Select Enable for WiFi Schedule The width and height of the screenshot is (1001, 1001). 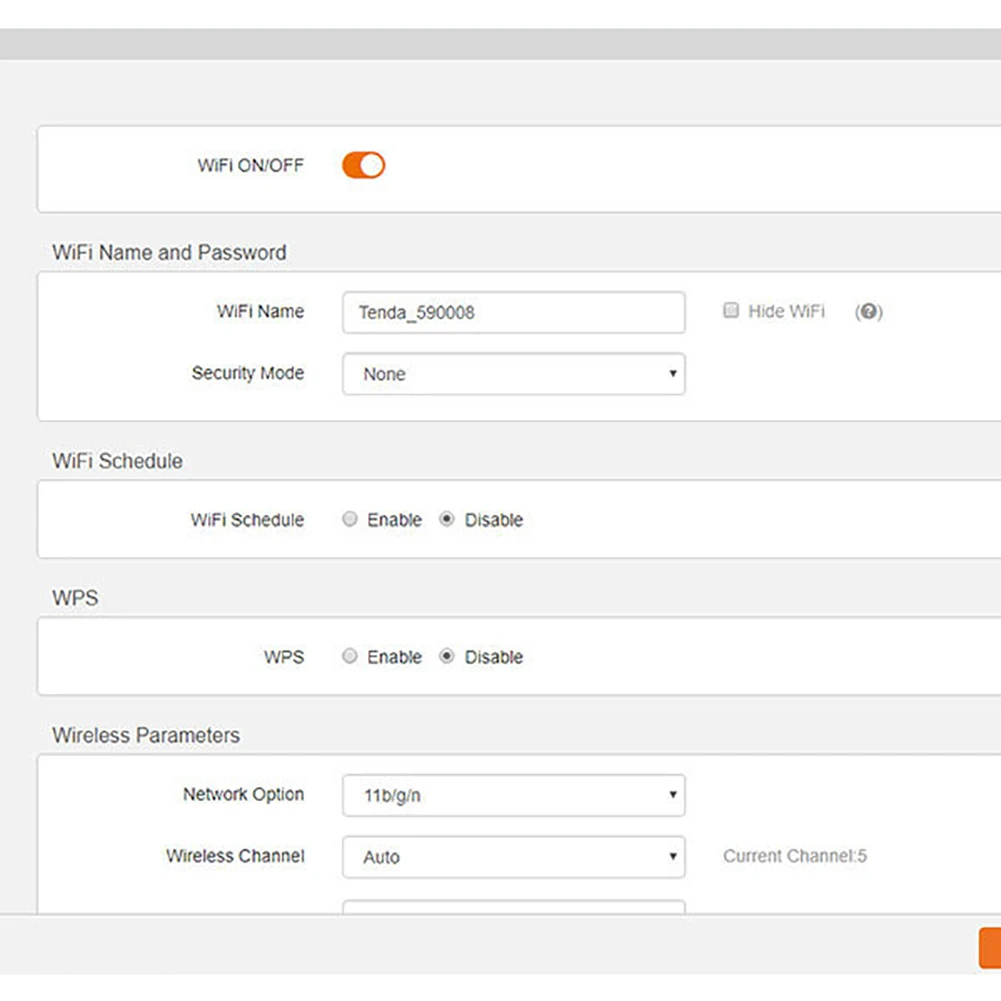350,518
